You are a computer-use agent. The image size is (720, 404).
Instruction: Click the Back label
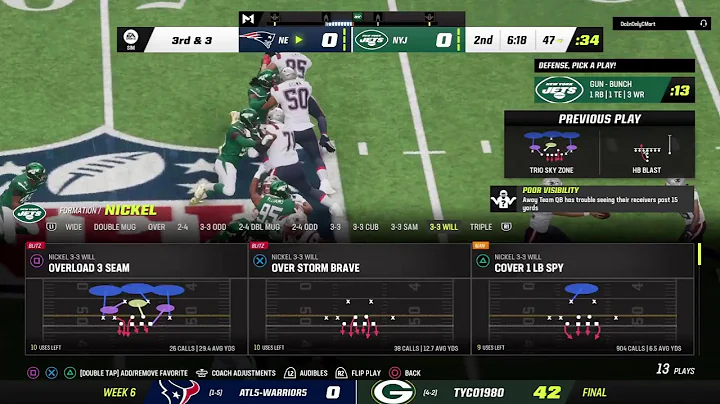tap(413, 373)
